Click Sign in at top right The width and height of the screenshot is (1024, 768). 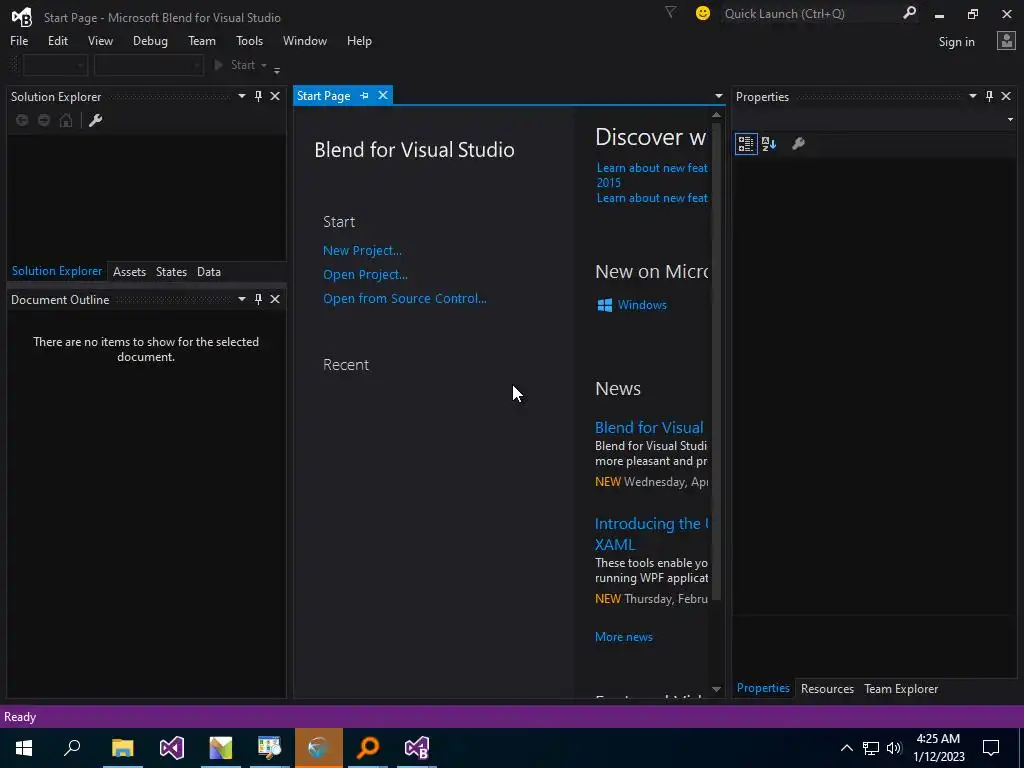956,42
